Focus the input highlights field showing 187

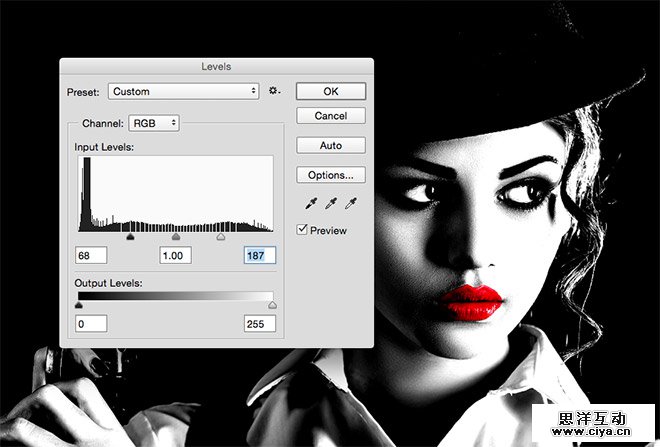(260, 256)
